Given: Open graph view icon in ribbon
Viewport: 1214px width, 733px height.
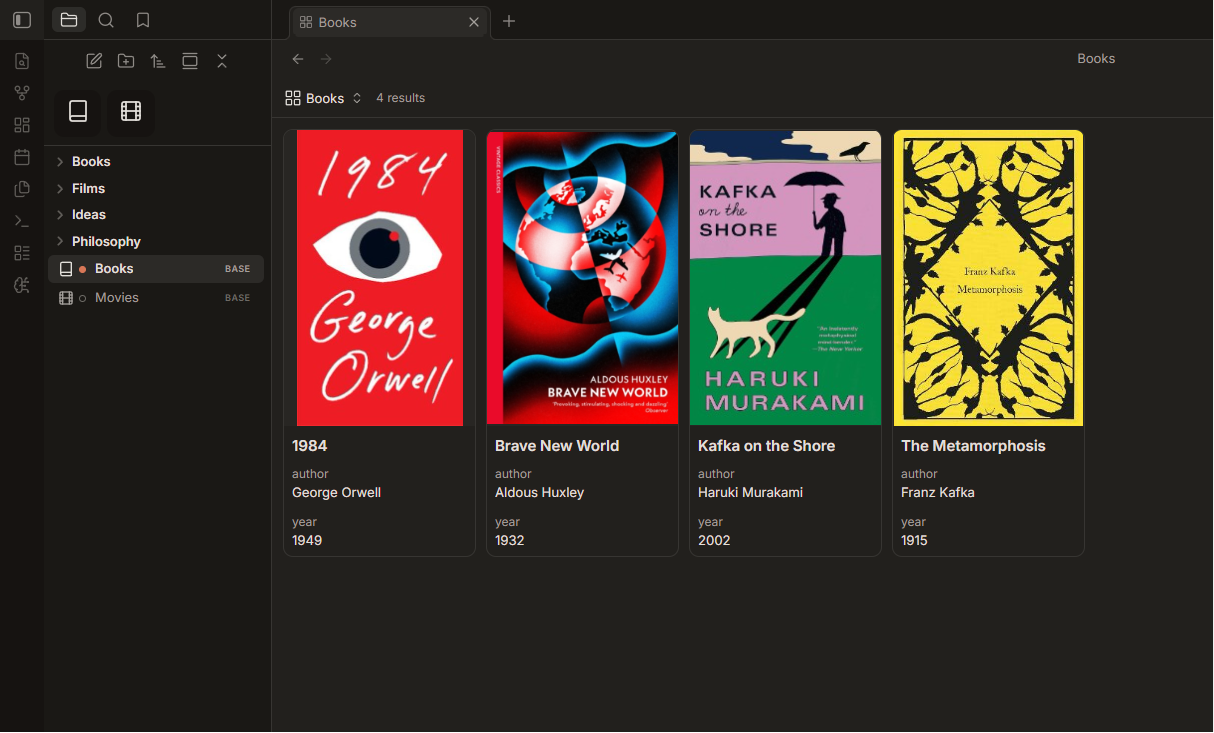Looking at the screenshot, I should click(22, 93).
